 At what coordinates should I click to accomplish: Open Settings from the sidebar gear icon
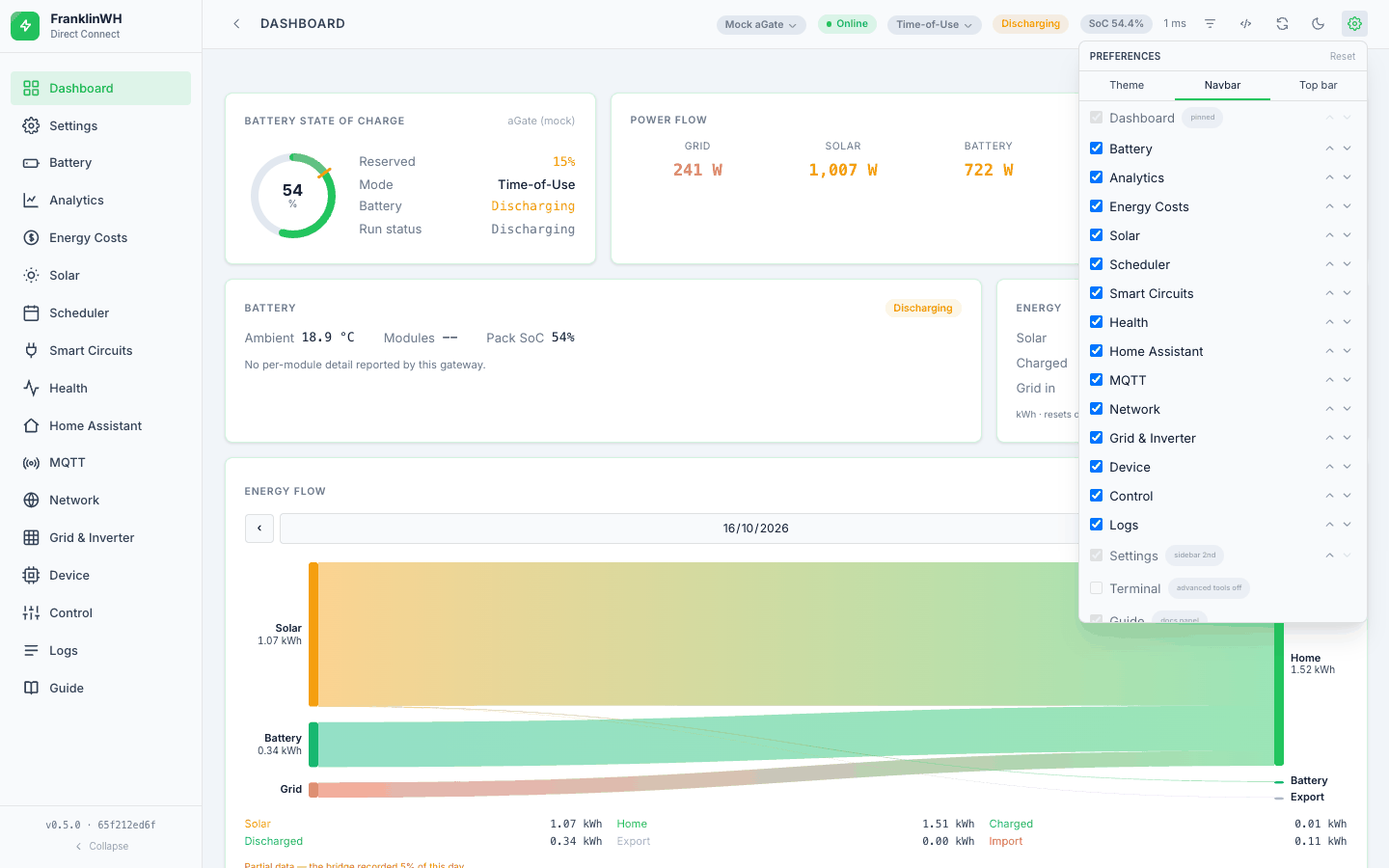[31, 125]
